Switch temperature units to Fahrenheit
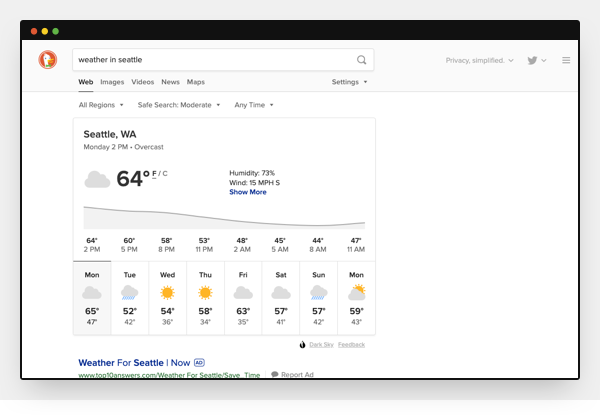 click(154, 174)
